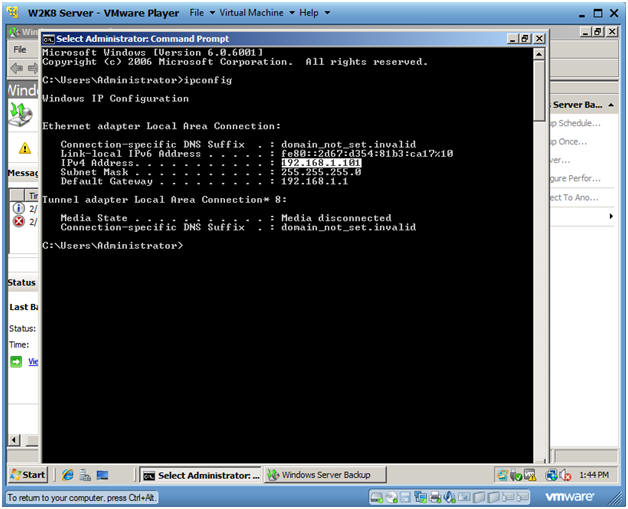
Task: Click the Start button
Action: click(28, 475)
